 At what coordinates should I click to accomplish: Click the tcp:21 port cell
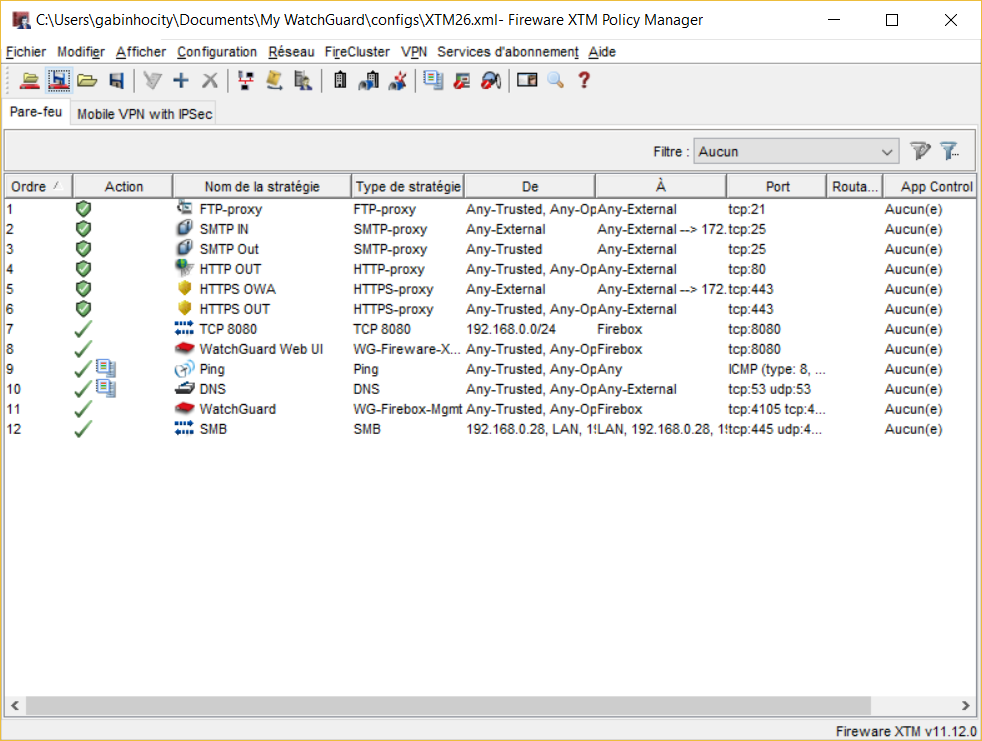tap(746, 209)
